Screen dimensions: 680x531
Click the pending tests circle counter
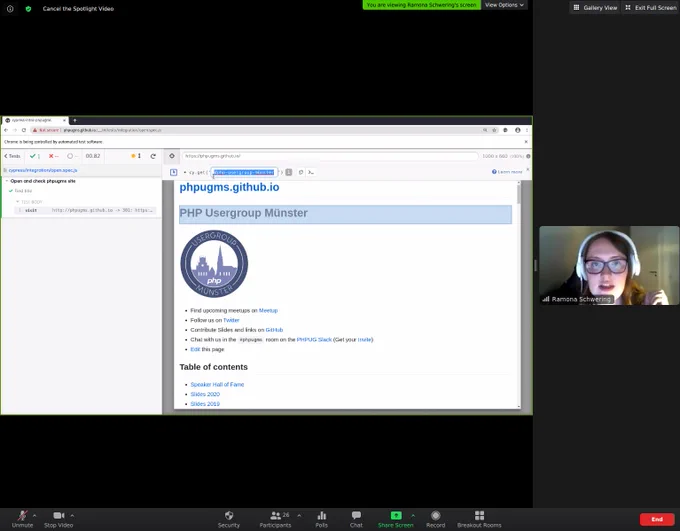[x=72, y=156]
